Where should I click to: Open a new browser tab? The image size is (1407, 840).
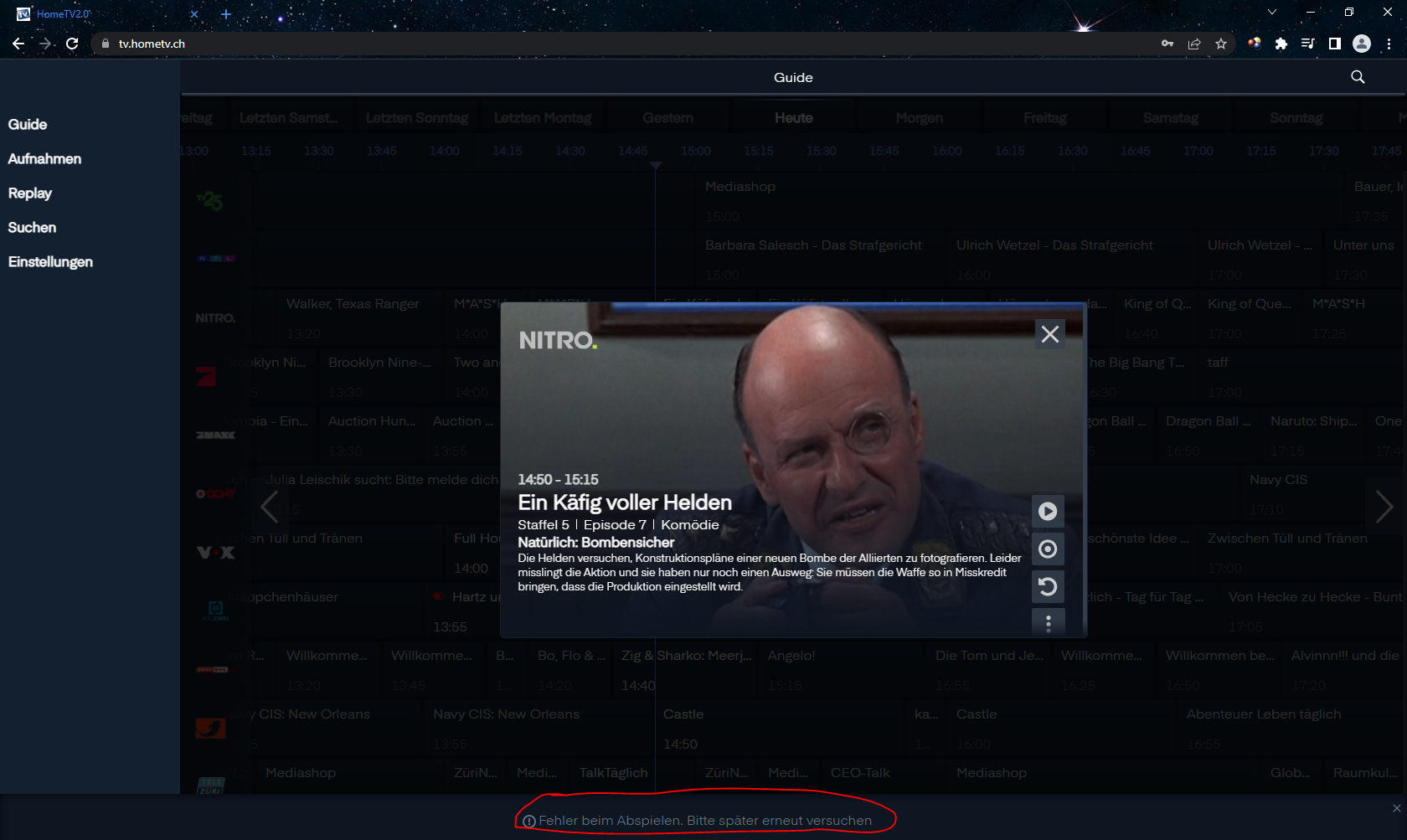[x=226, y=14]
